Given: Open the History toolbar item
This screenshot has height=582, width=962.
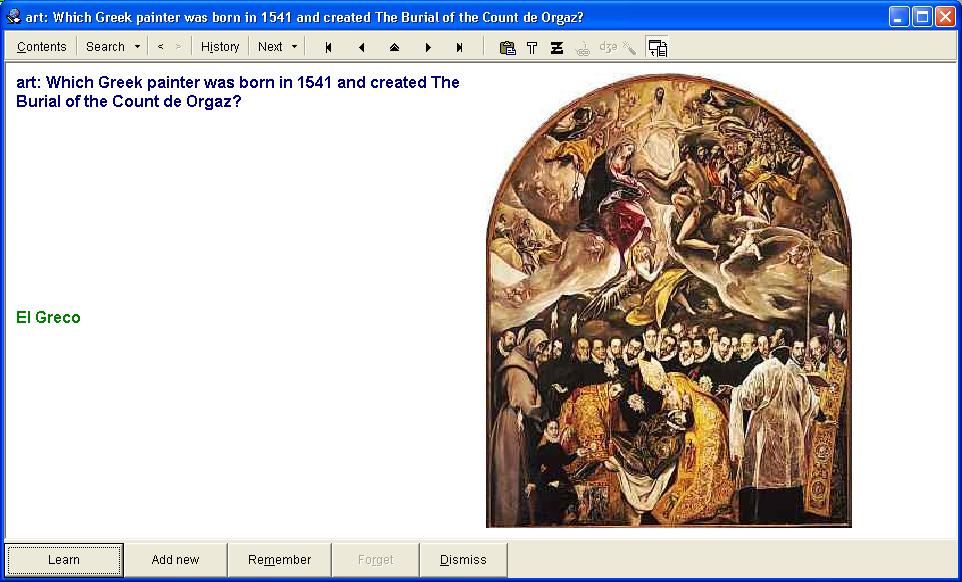Looking at the screenshot, I should [x=220, y=47].
